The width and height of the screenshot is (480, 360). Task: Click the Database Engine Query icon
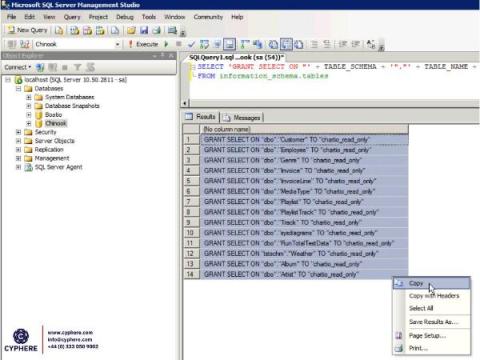pos(59,31)
